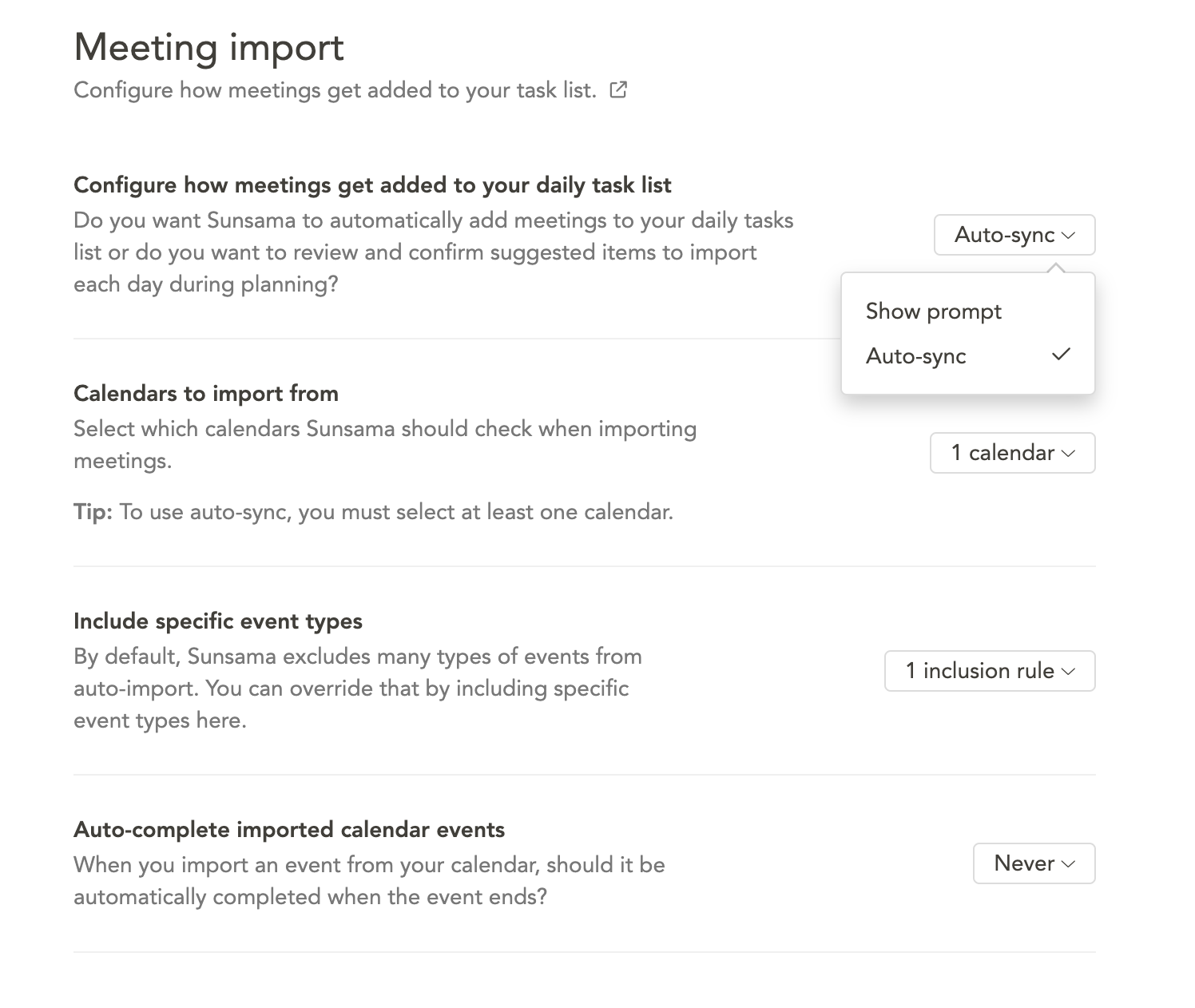The width and height of the screenshot is (1195, 1008).
Task: Click the "Configure how meetings get added" subtitle text
Action: point(335,90)
